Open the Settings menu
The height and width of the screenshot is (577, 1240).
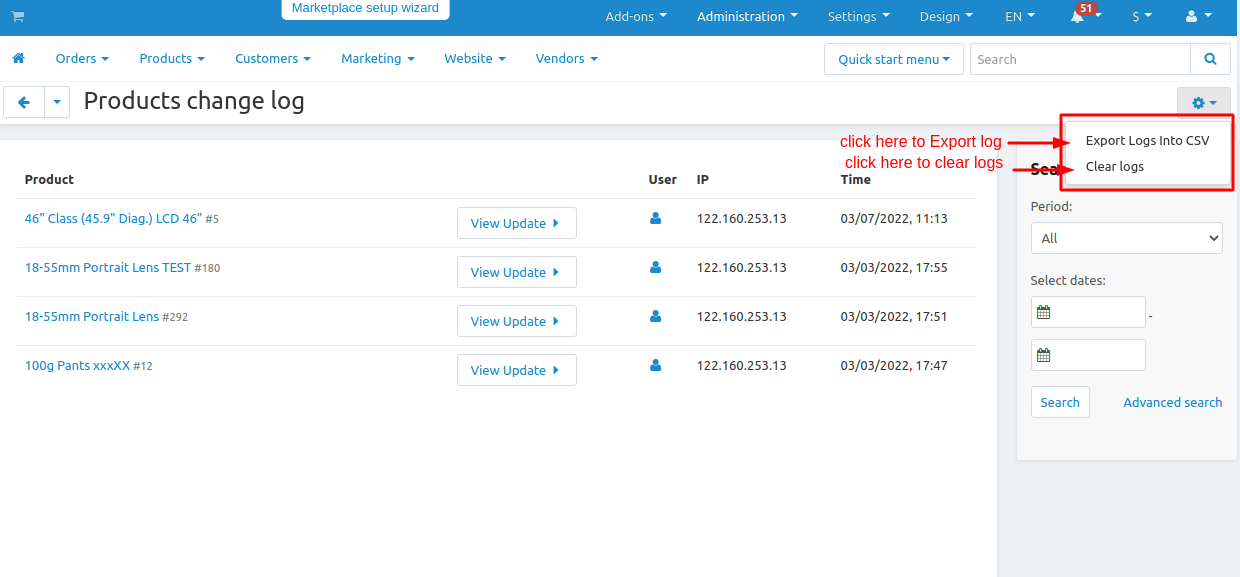[x=859, y=17]
